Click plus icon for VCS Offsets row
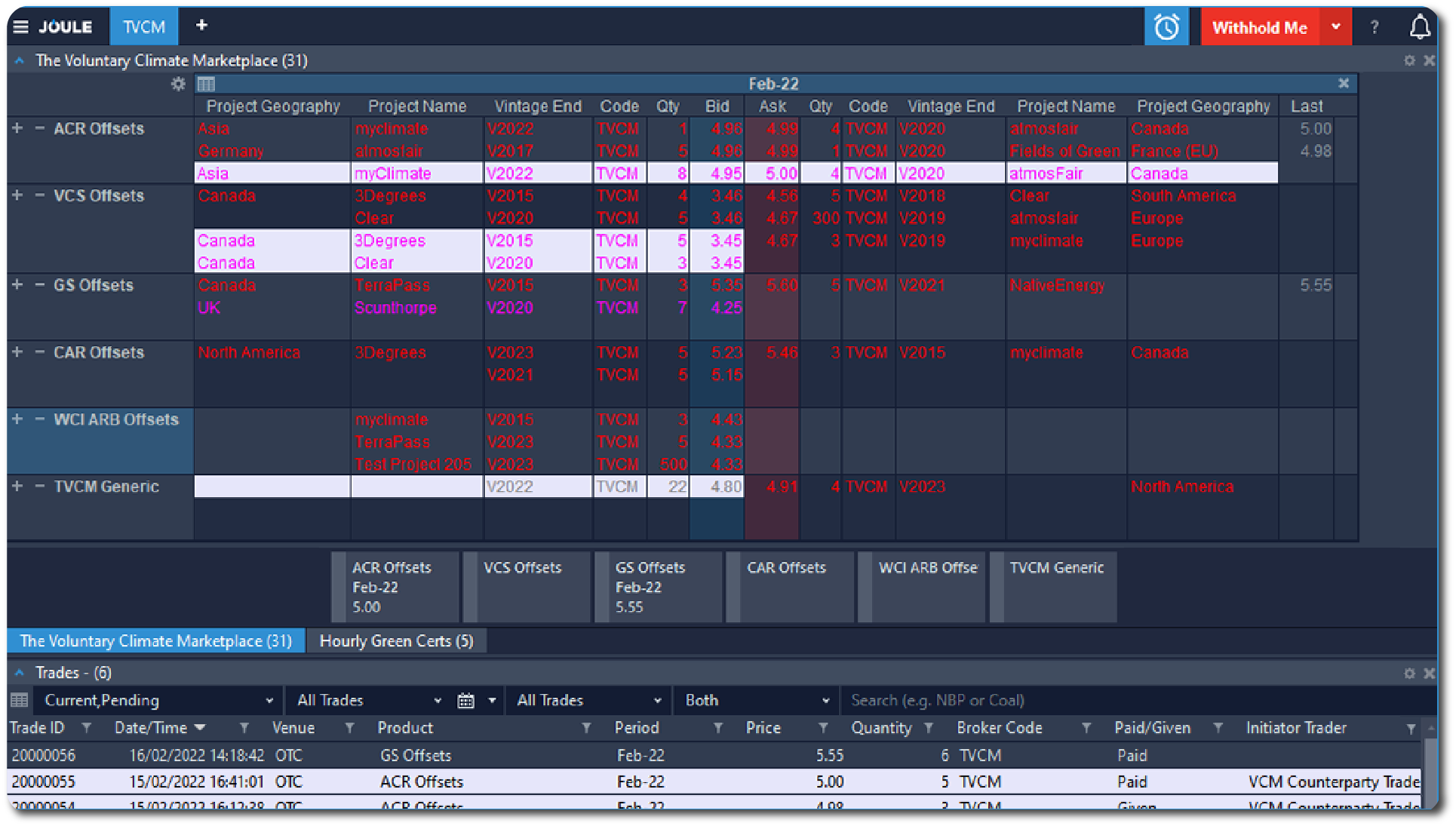Image resolution: width=1456 pixels, height=826 pixels. click(x=17, y=195)
